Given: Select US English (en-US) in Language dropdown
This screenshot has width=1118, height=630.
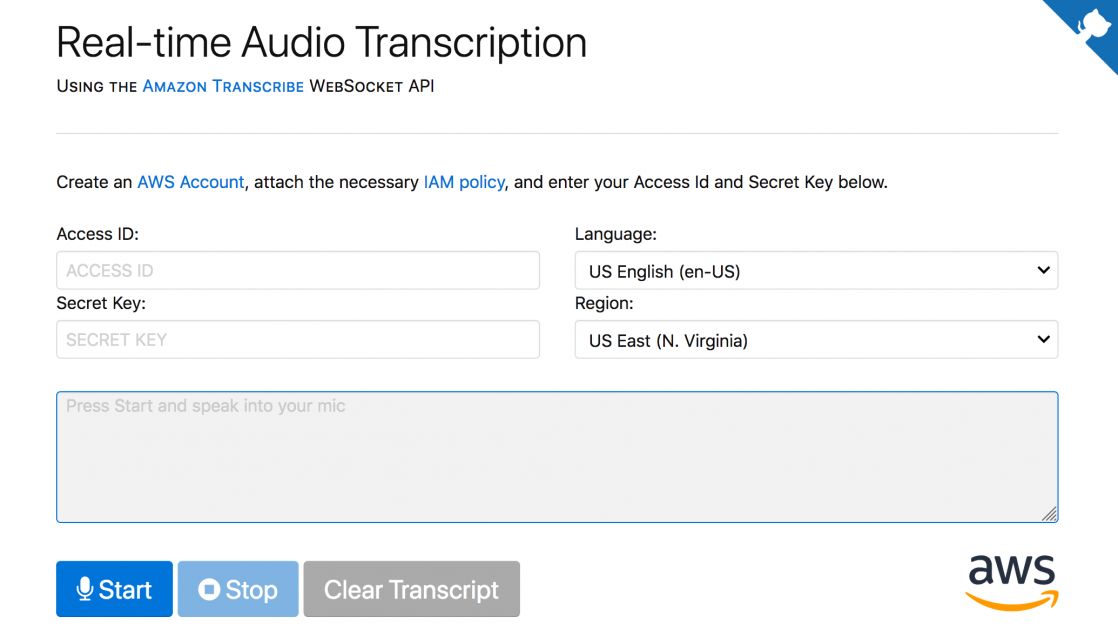Looking at the screenshot, I should pos(815,270).
